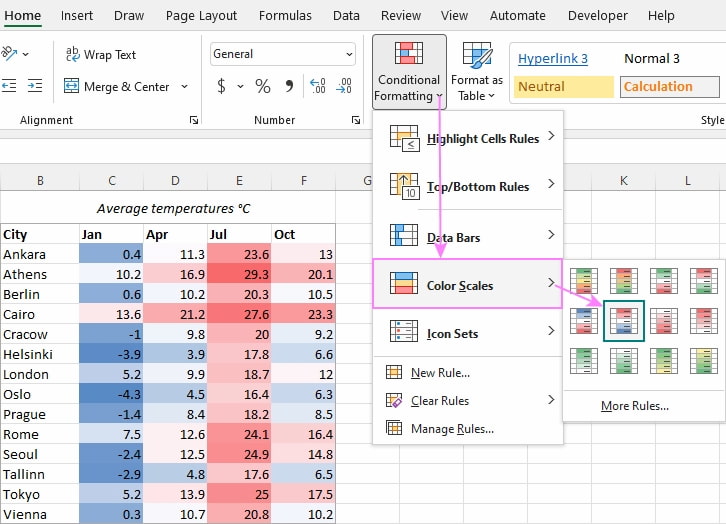Viewport: 726px width, 524px height.
Task: Choose the Yellow-Green color scale
Action: 703,361
